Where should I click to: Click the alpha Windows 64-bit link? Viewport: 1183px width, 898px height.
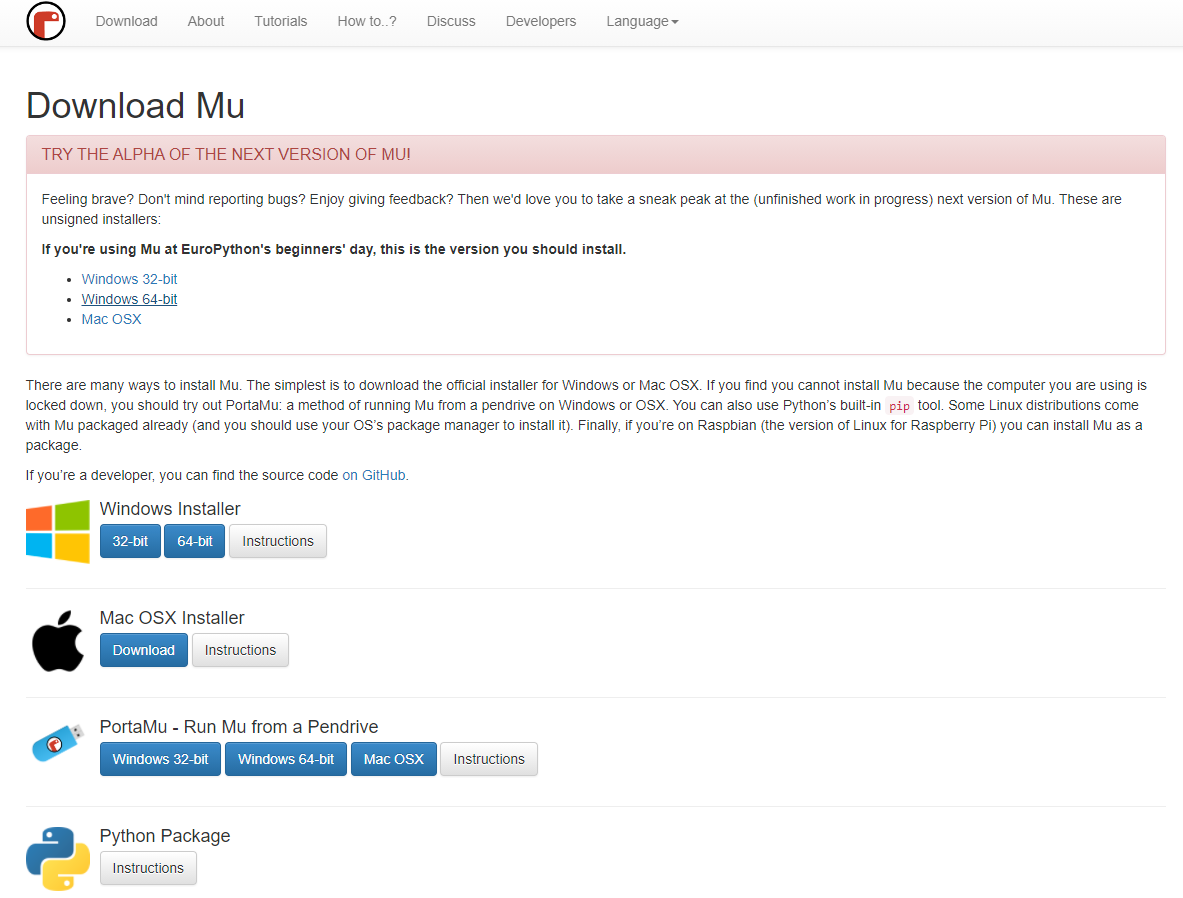tap(129, 299)
